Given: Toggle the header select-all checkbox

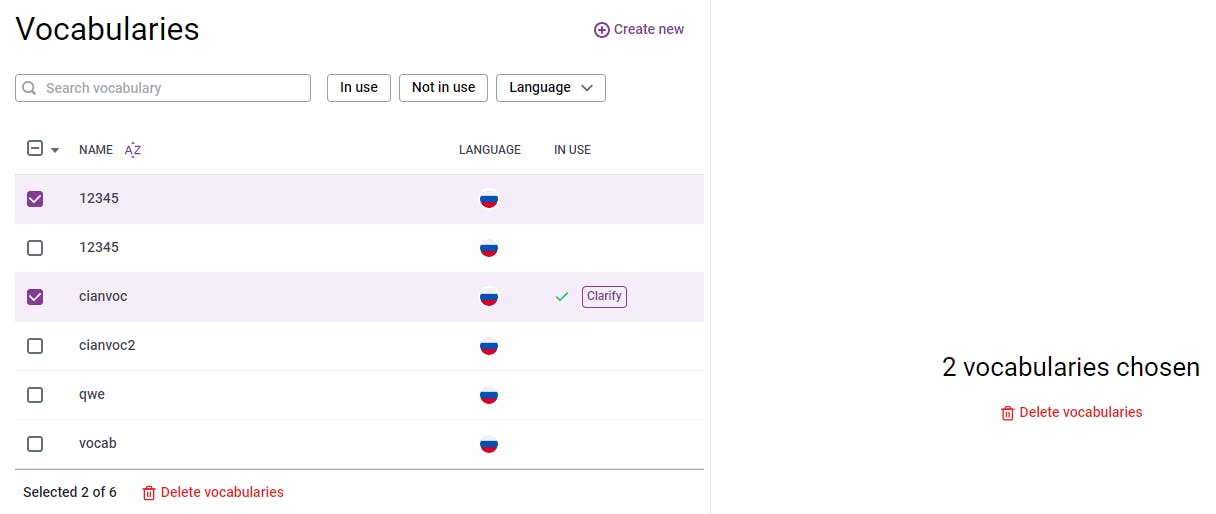Looking at the screenshot, I should pos(35,149).
